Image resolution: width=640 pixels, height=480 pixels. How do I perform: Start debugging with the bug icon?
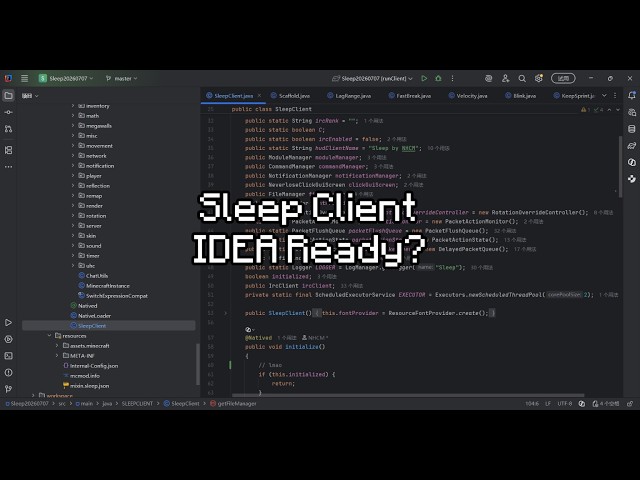[x=438, y=78]
